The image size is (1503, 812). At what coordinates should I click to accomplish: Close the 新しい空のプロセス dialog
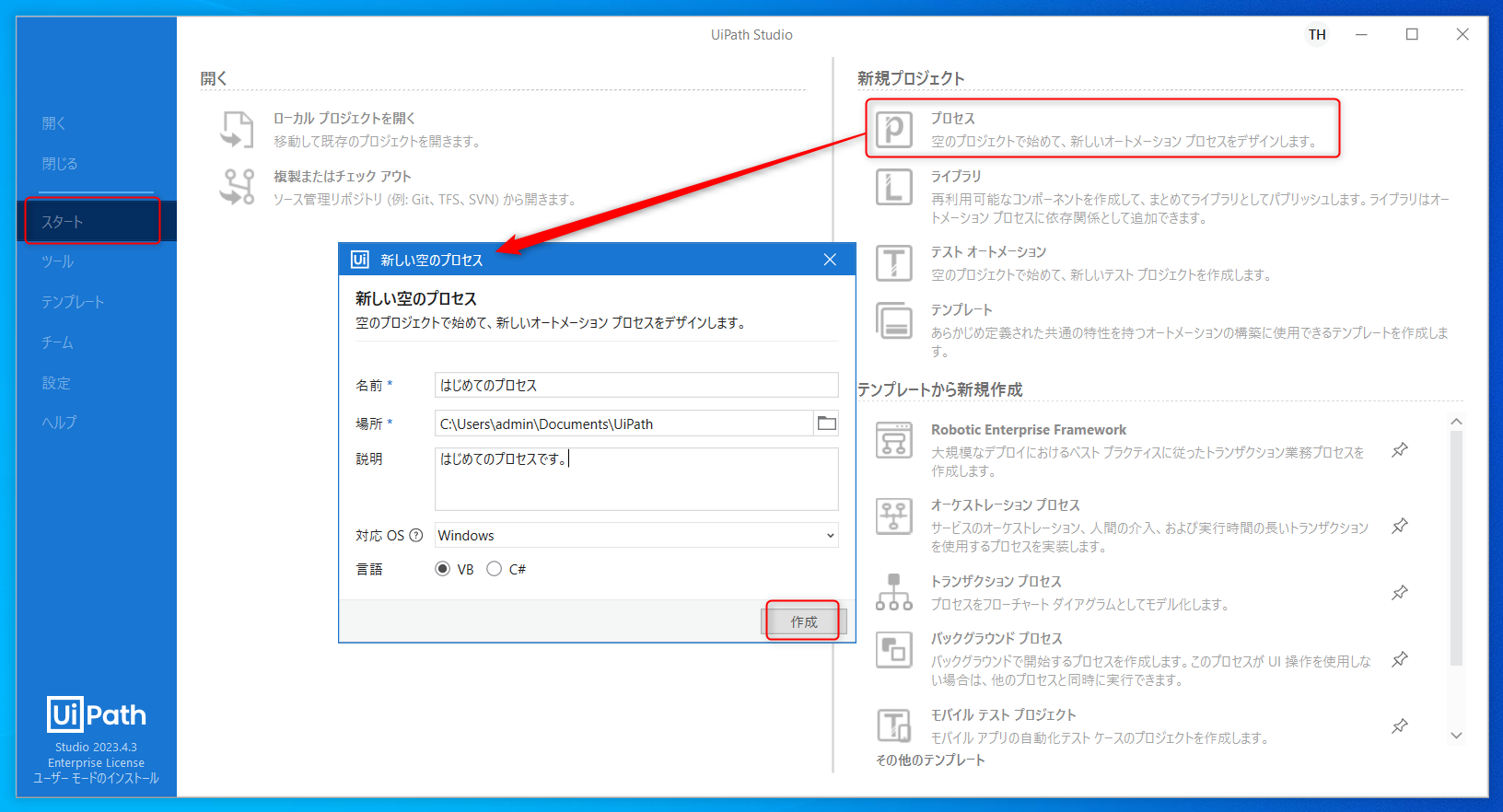pos(830,260)
